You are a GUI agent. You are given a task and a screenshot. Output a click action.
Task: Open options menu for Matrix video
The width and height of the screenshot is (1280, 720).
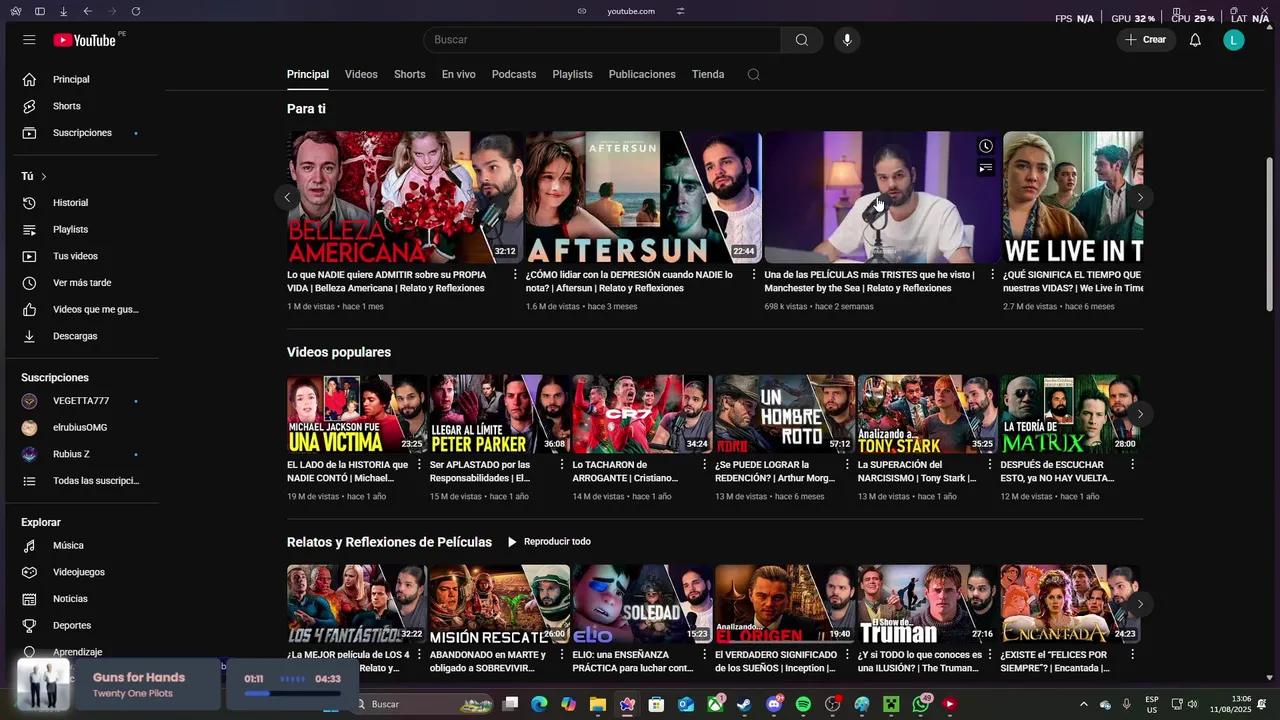[1133, 464]
